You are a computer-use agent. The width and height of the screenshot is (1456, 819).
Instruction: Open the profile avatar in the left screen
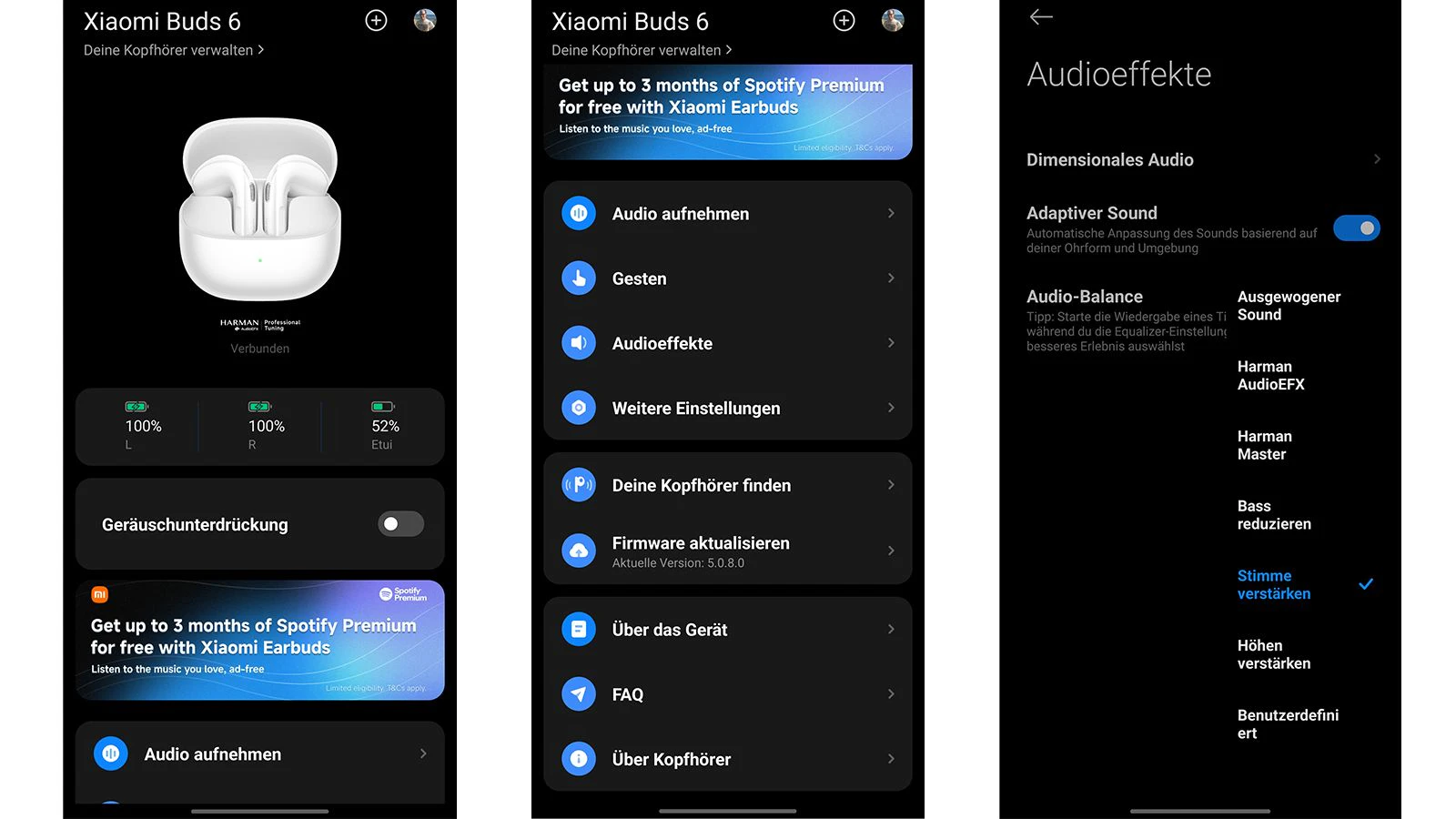(425, 20)
